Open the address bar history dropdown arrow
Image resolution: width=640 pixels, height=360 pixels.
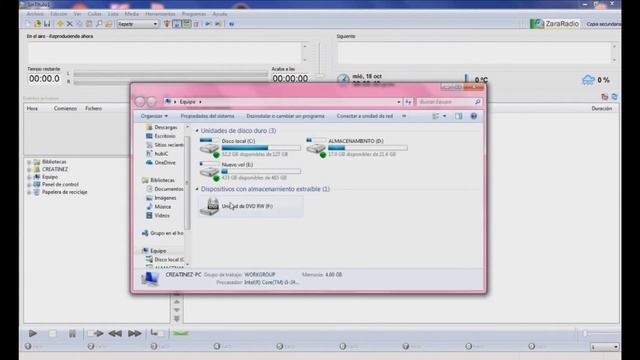pyautogui.click(x=398, y=102)
